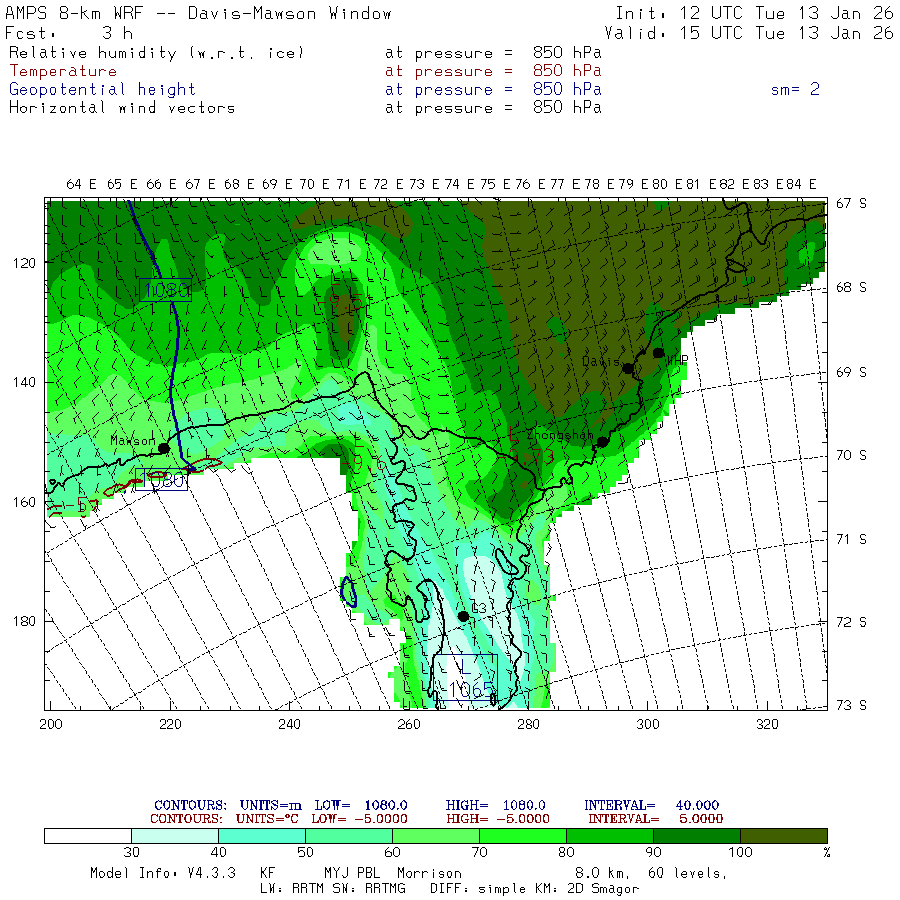Click the 67 S latitude label
900x900 pixels.
[x=851, y=204]
